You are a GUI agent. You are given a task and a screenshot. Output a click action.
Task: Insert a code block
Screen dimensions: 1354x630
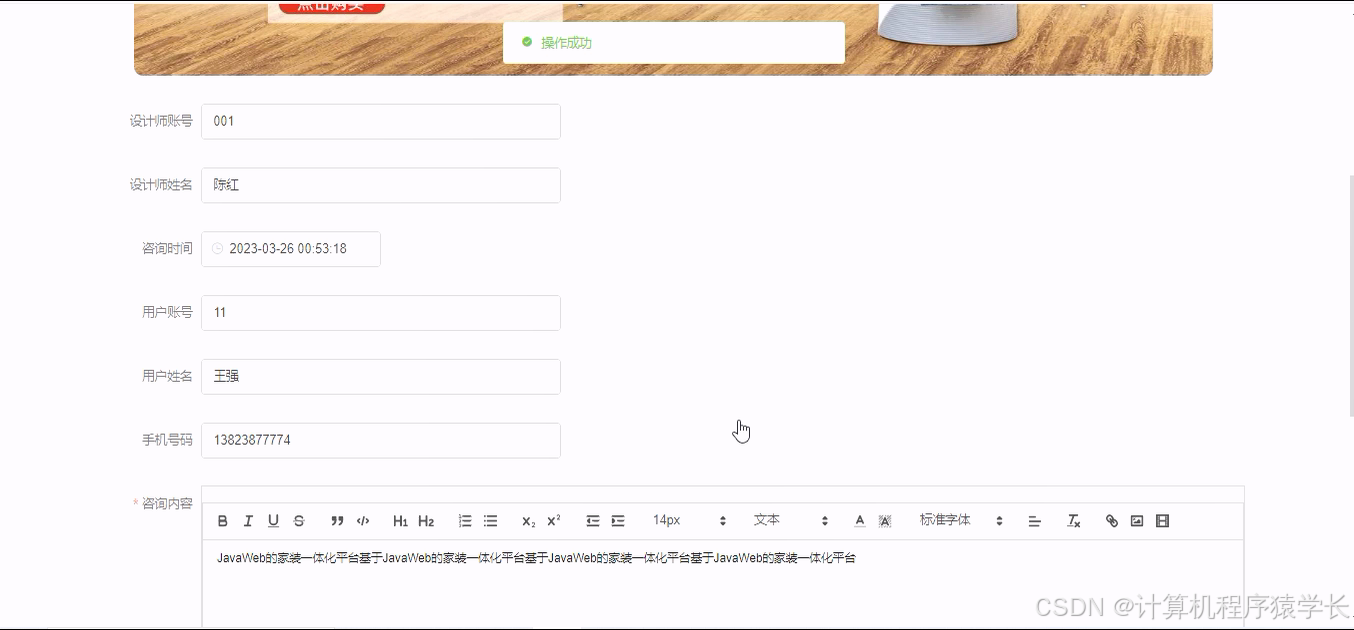point(363,520)
